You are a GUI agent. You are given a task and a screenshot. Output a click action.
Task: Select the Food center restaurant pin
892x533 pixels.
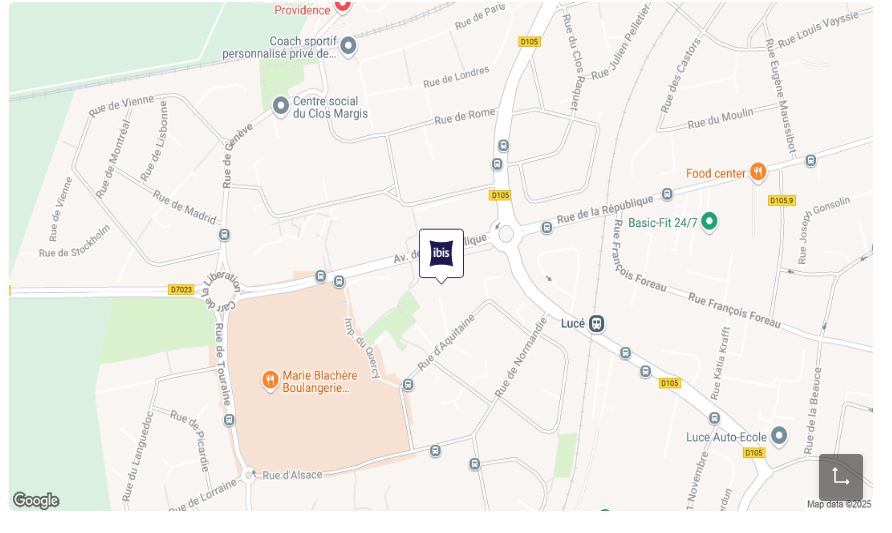[758, 172]
